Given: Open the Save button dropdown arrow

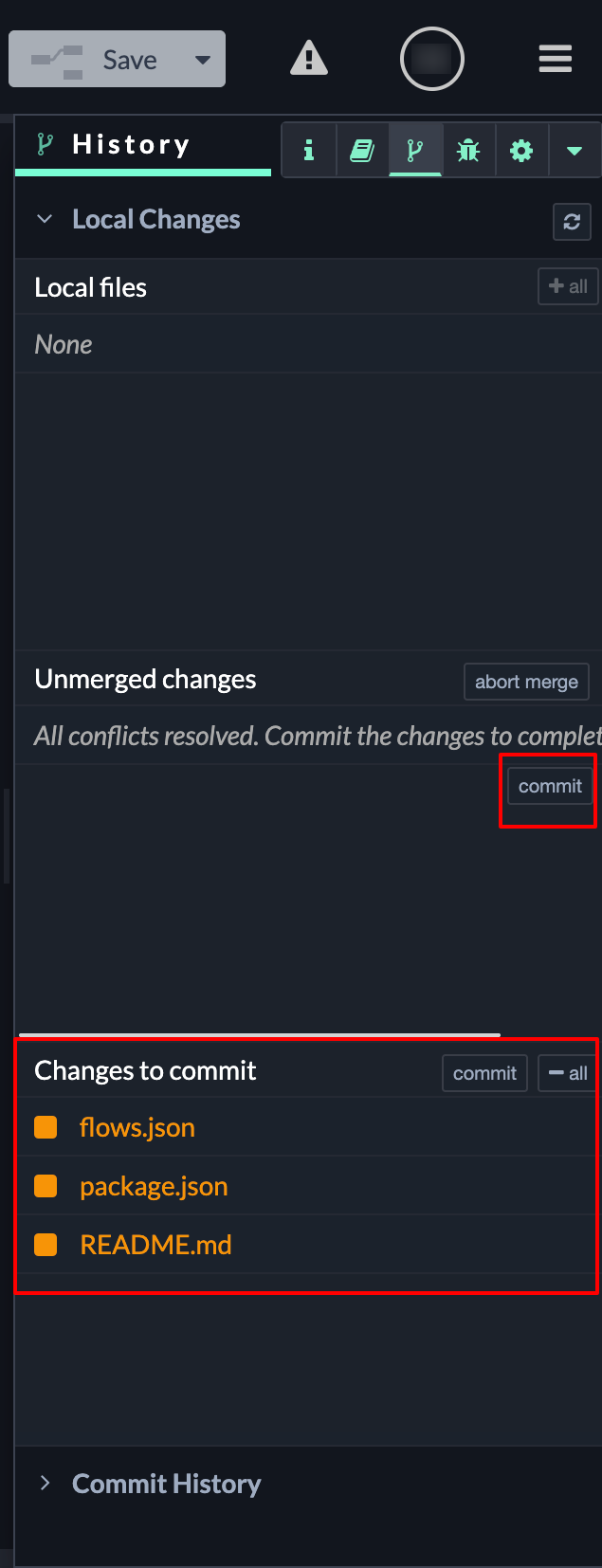Looking at the screenshot, I should click(202, 60).
